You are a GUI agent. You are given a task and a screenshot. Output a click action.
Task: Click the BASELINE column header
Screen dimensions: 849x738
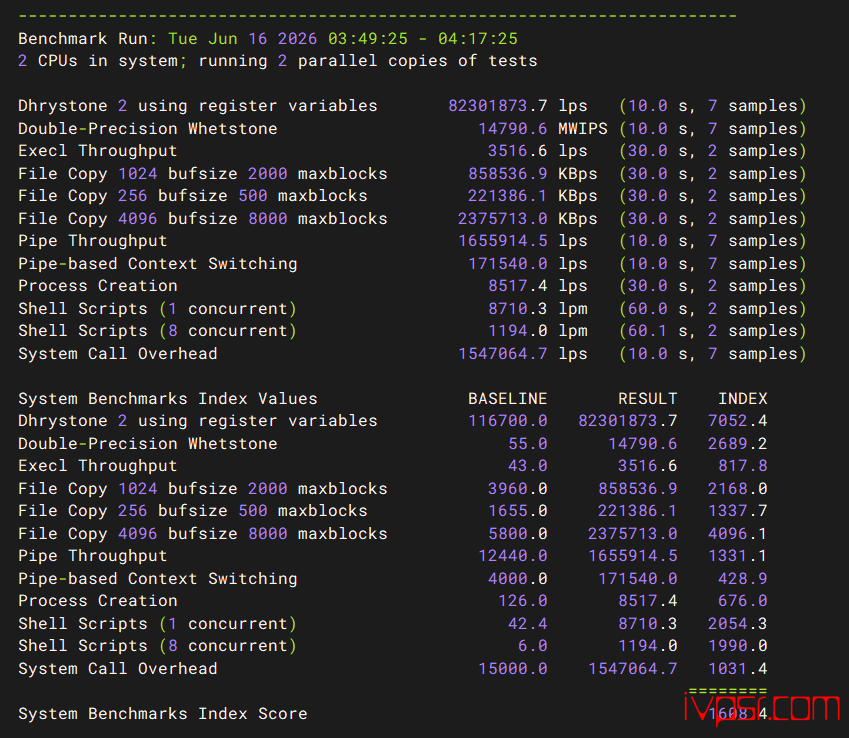[507, 399]
